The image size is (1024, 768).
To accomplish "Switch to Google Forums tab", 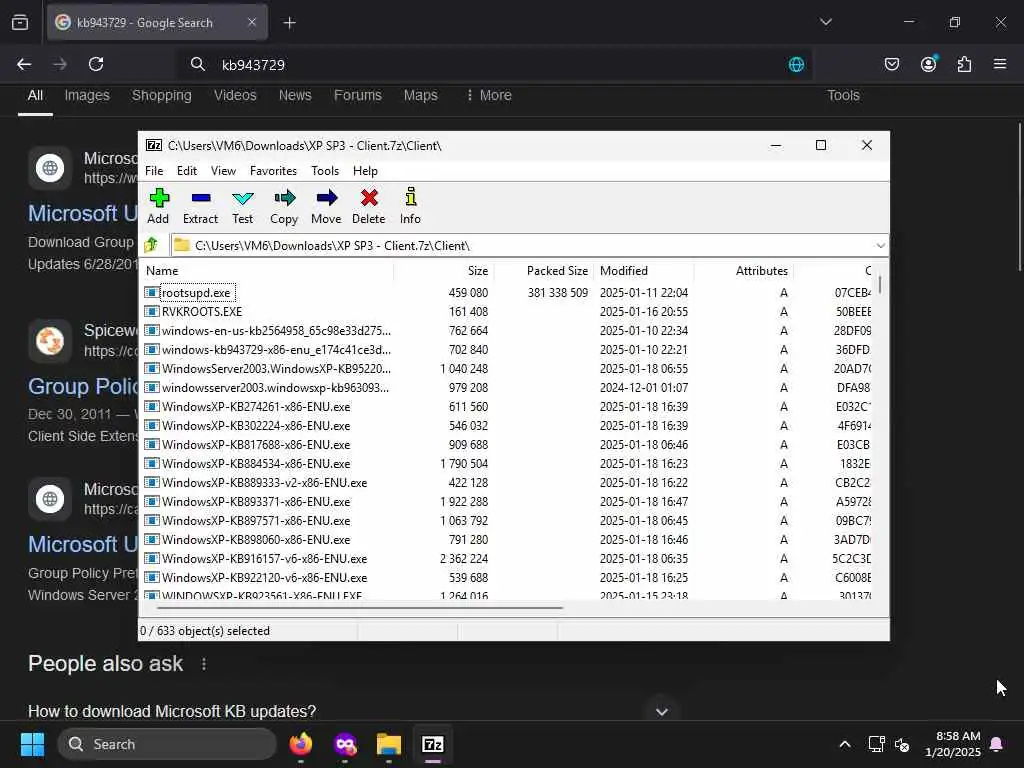I will [x=358, y=95].
